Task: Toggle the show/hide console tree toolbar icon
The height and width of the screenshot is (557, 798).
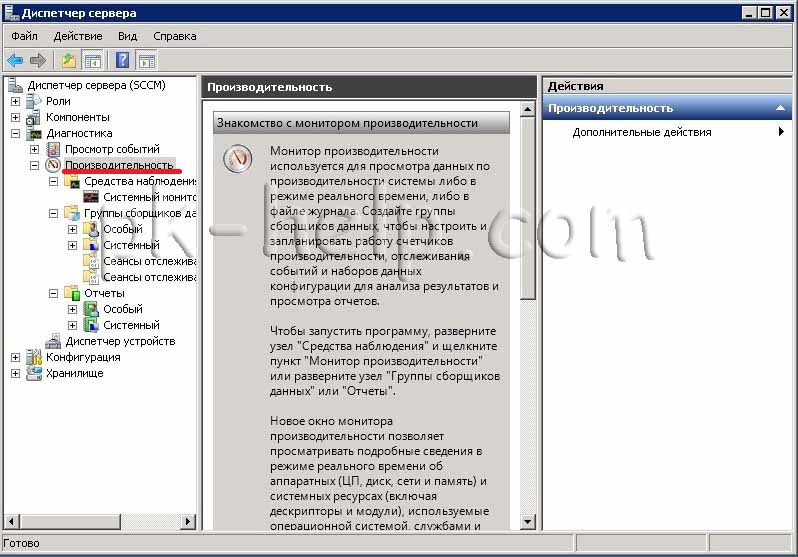Action: pyautogui.click(x=92, y=60)
